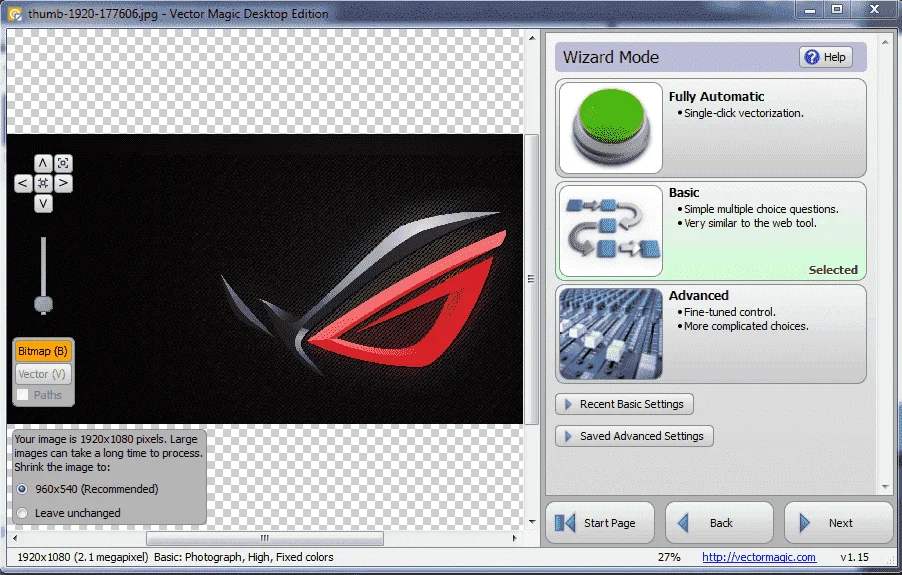Click the horizontal scrollbar thumb under the preview
This screenshot has width=902, height=575.
[x=265, y=538]
